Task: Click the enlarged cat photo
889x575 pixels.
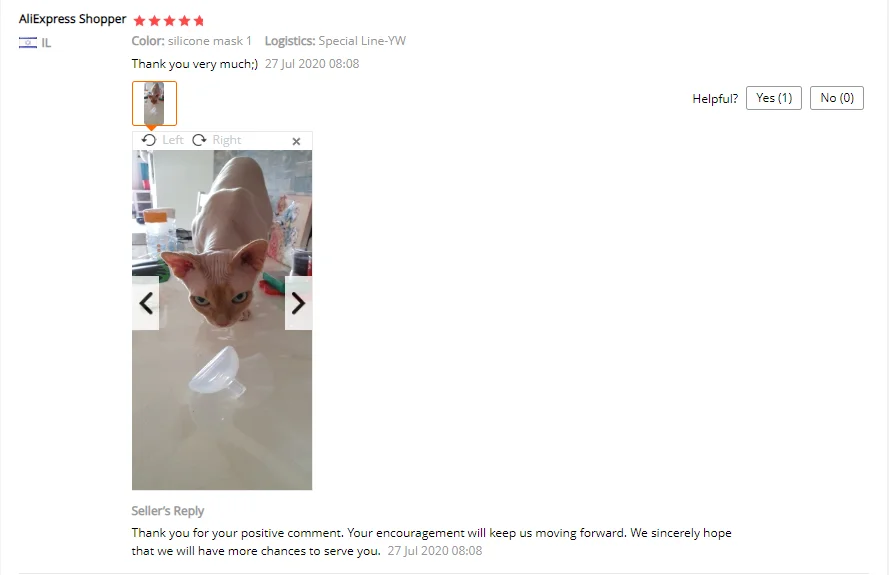Action: pos(222,320)
